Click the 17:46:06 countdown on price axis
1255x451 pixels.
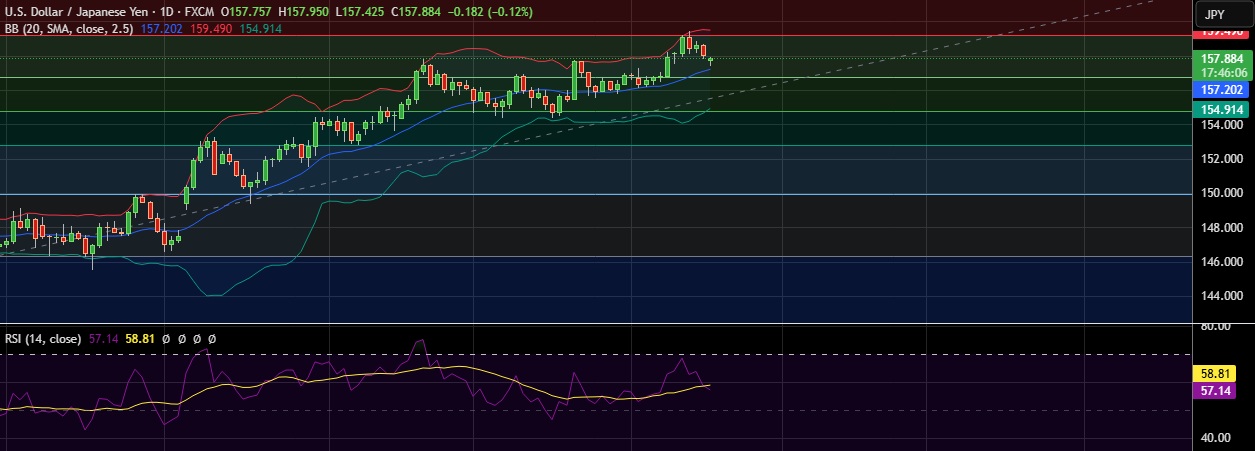click(1224, 73)
